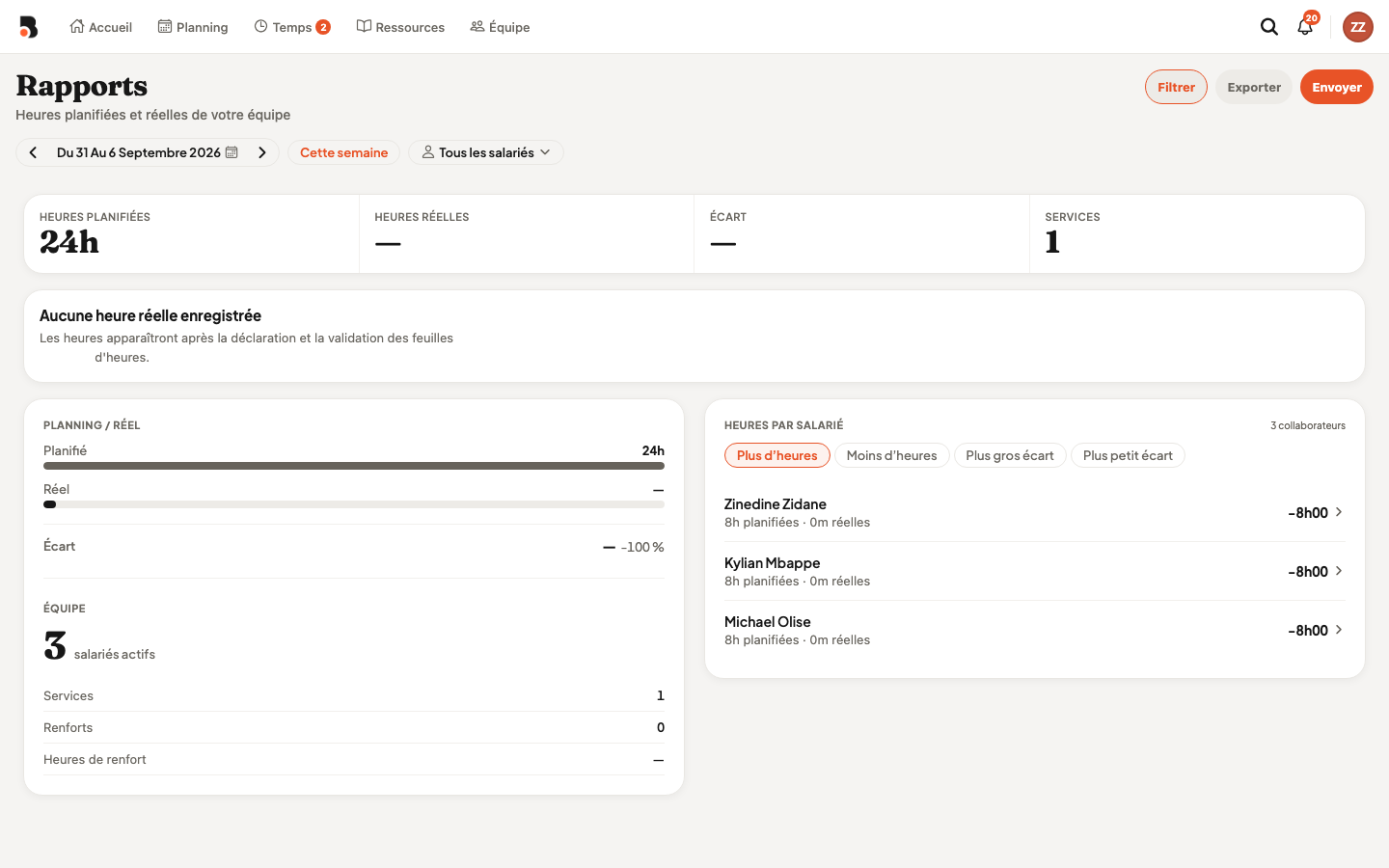Image resolution: width=1389 pixels, height=868 pixels.
Task: Click the '-100 %' écart value
Action: tap(642, 547)
